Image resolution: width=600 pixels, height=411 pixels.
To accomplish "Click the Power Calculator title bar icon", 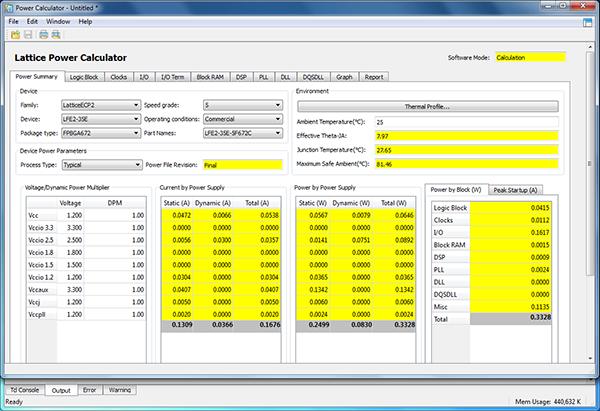I will coord(9,6).
